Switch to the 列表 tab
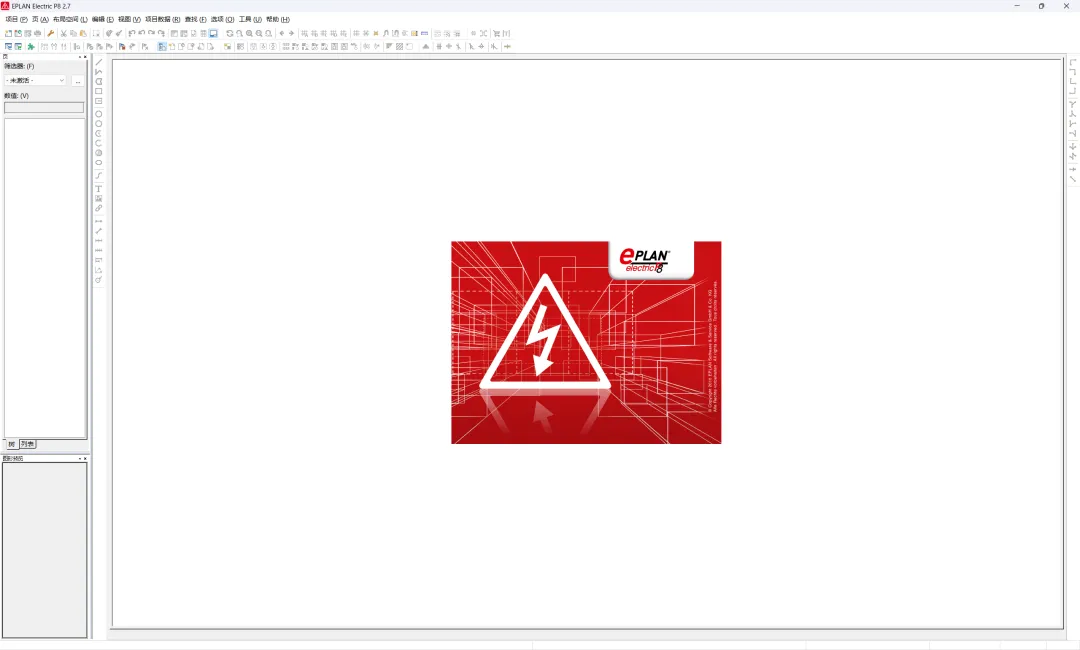The image size is (1080, 650). click(x=28, y=444)
